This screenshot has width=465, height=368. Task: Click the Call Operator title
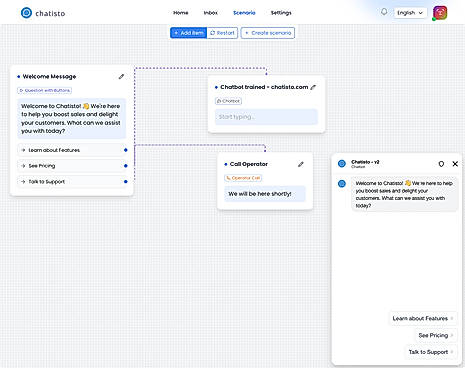[x=249, y=164]
